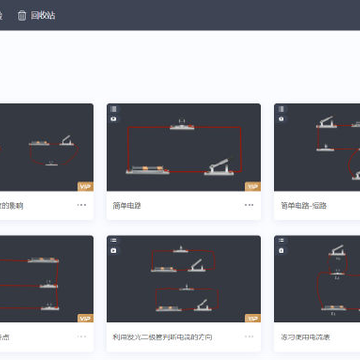Open more options for 简单电路 card
Image resolution: width=360 pixels, height=360 pixels.
(x=249, y=205)
